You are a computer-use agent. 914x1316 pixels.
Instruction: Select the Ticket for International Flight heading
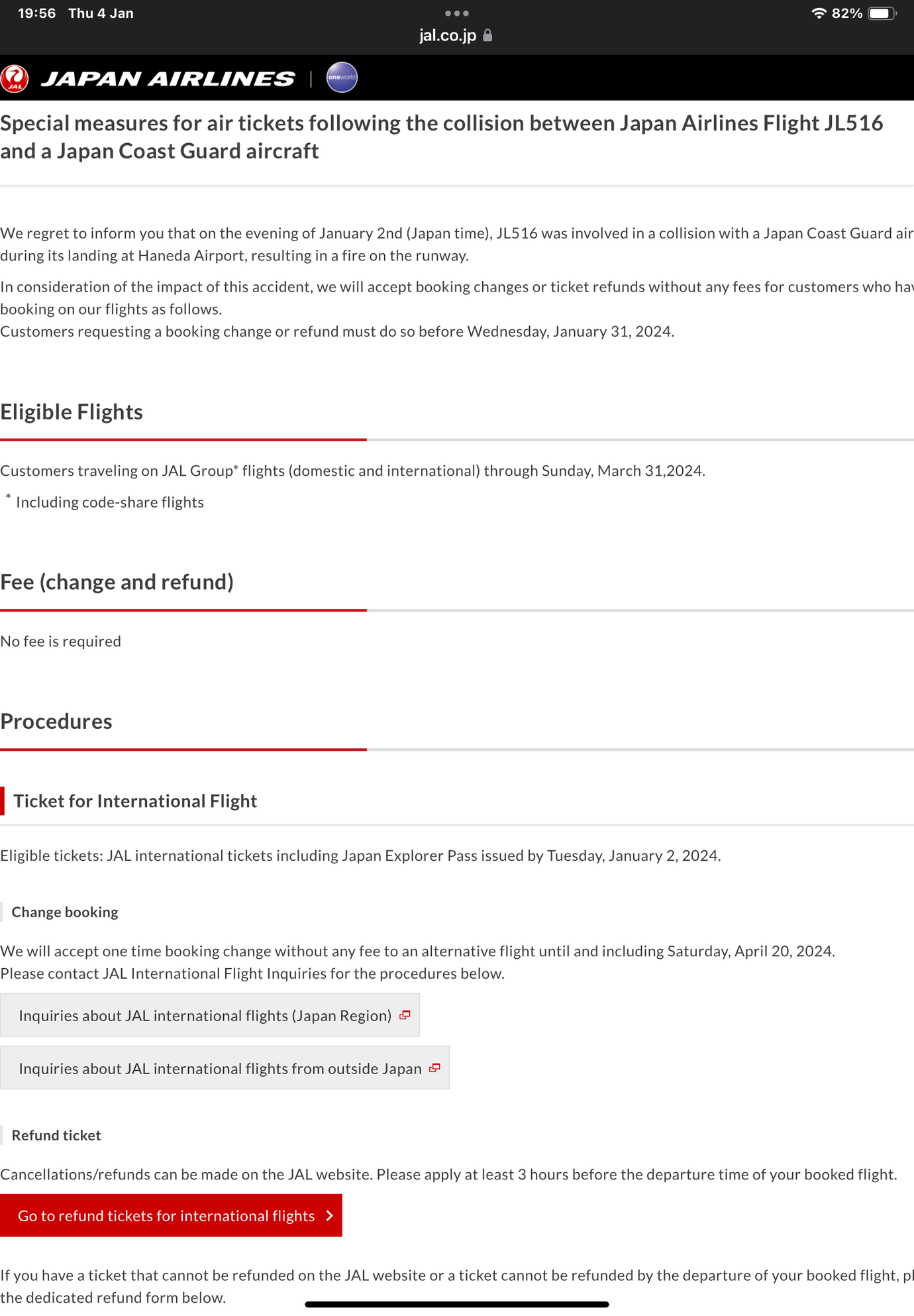click(135, 801)
